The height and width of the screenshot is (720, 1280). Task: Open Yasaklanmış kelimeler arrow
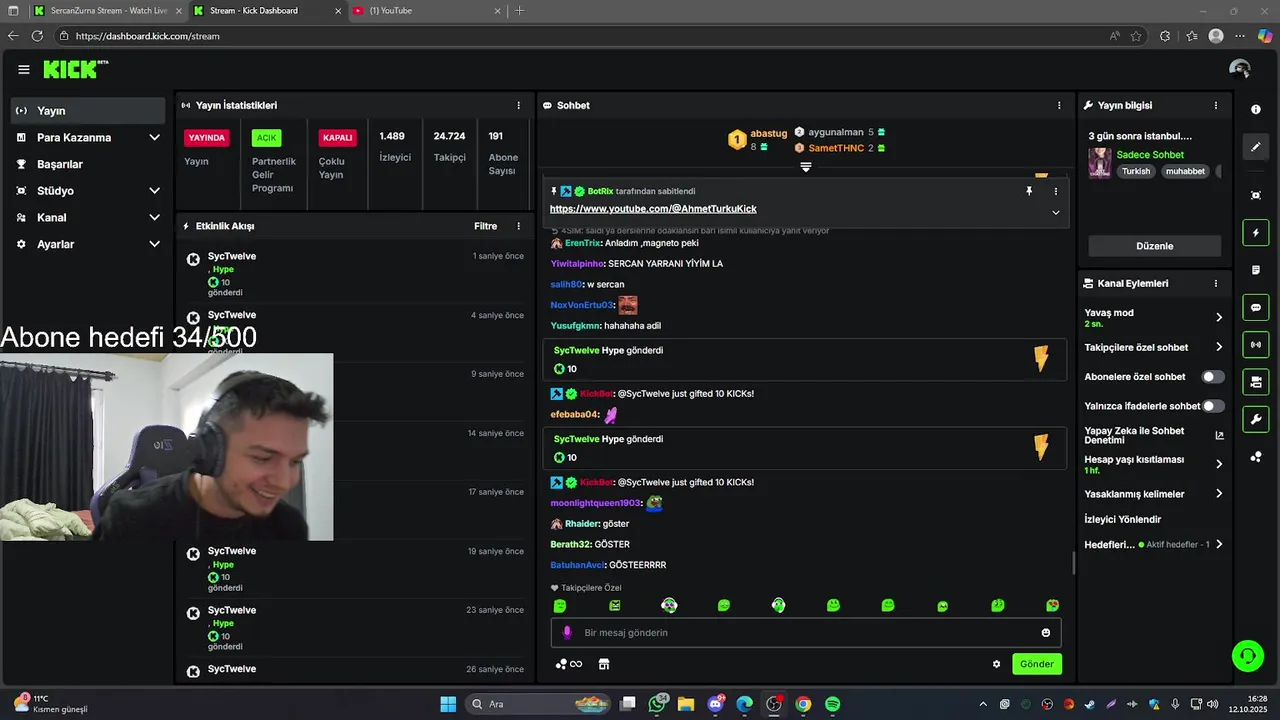pos(1219,494)
